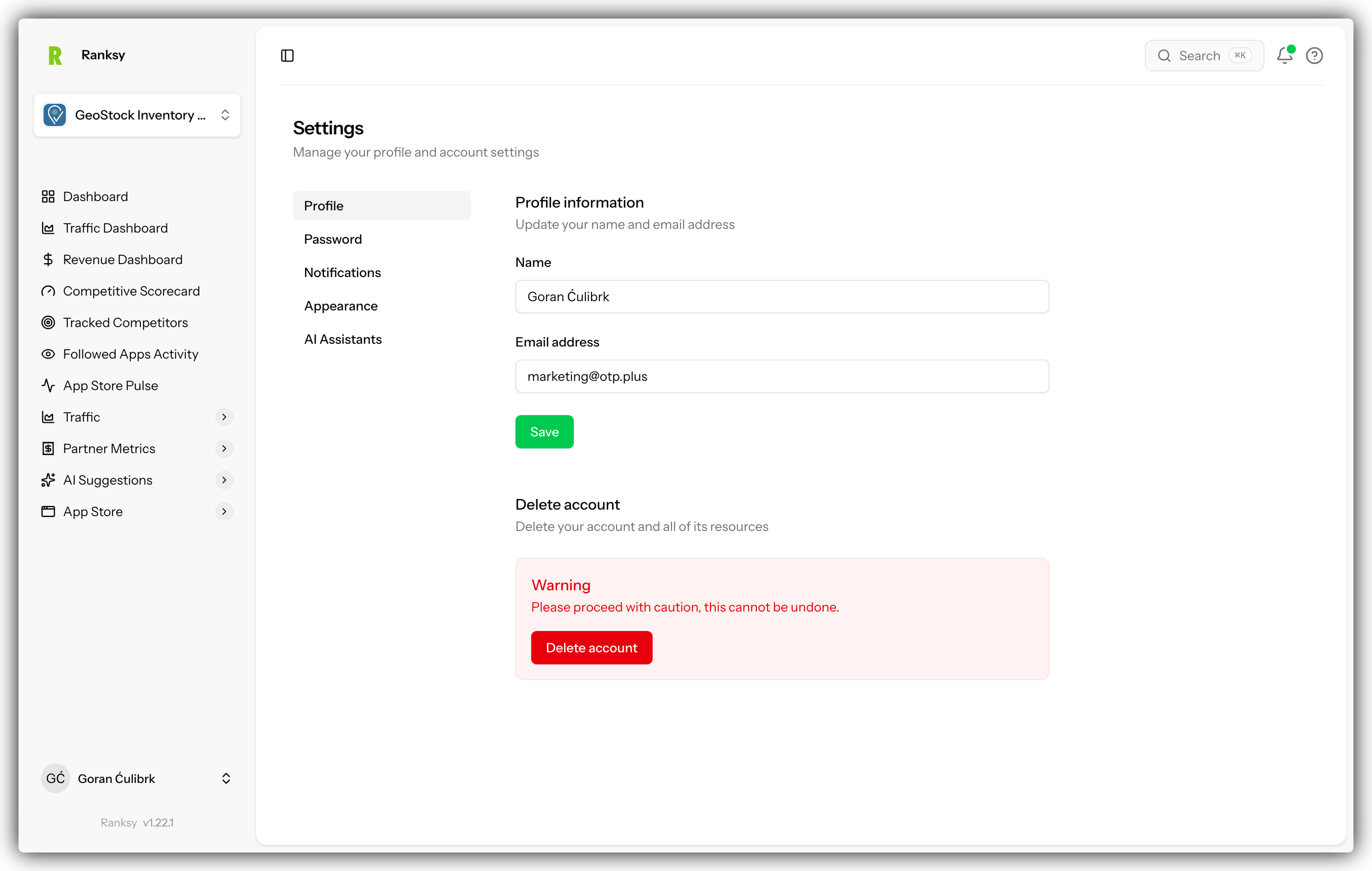Image resolution: width=1372 pixels, height=871 pixels.
Task: Click the Search box
Action: (x=1205, y=56)
